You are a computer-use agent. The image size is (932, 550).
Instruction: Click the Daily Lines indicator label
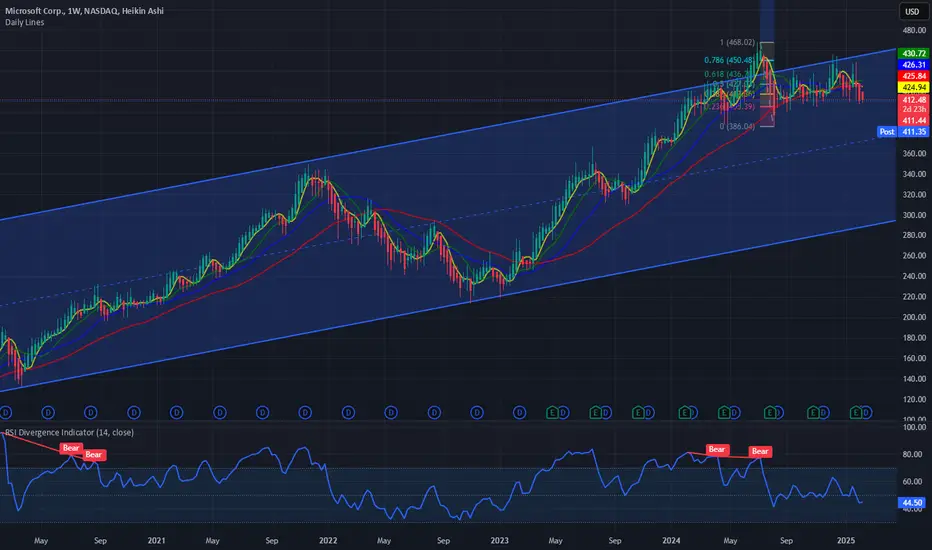point(24,23)
